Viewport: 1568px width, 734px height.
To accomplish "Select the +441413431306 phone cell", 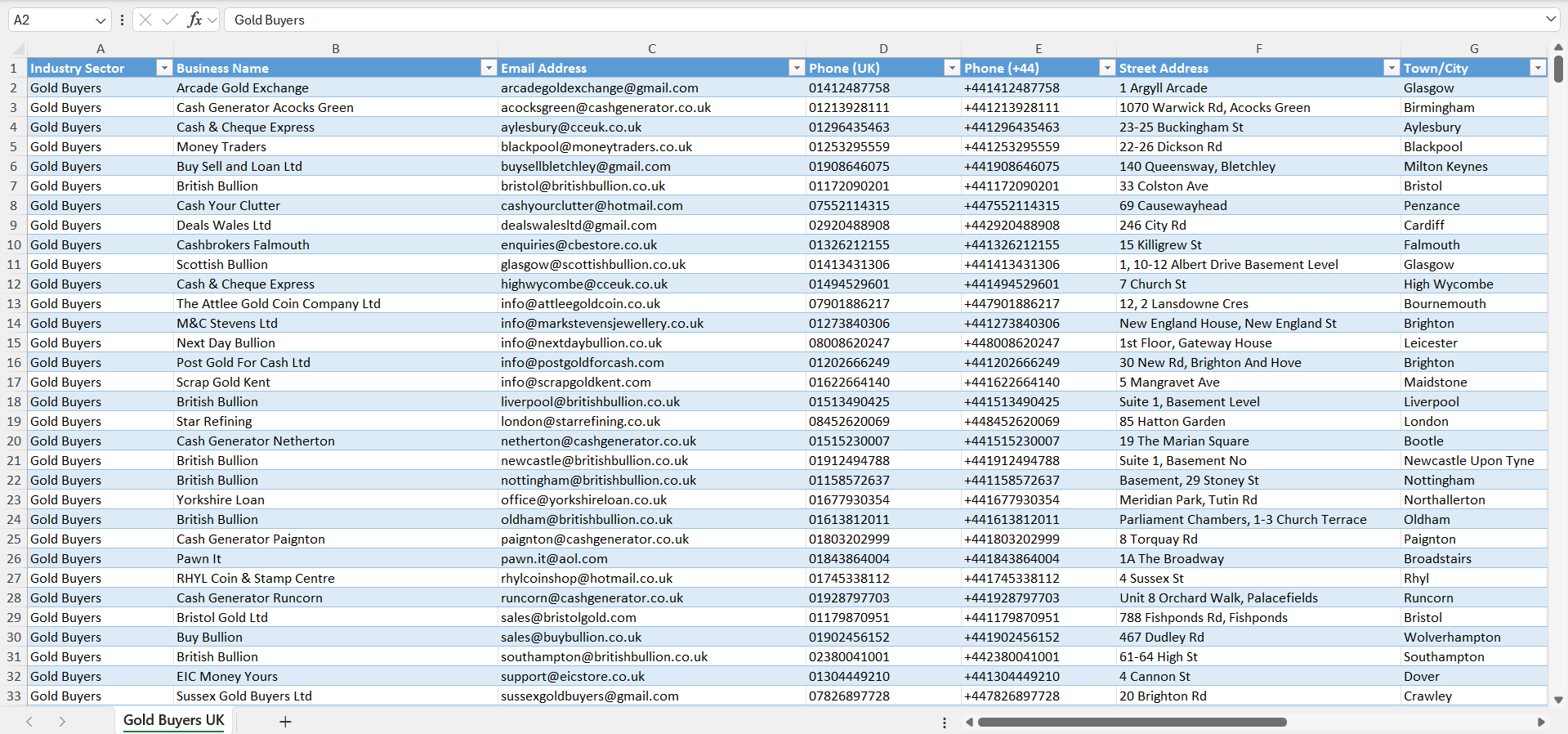I will click(x=1039, y=264).
